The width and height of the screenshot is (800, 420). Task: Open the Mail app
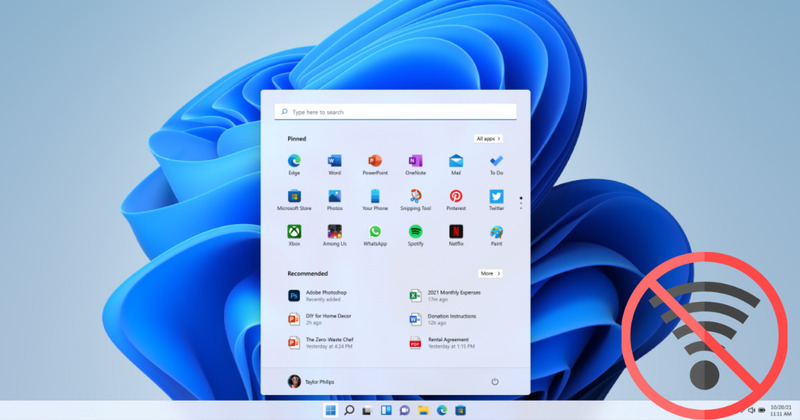(456, 165)
